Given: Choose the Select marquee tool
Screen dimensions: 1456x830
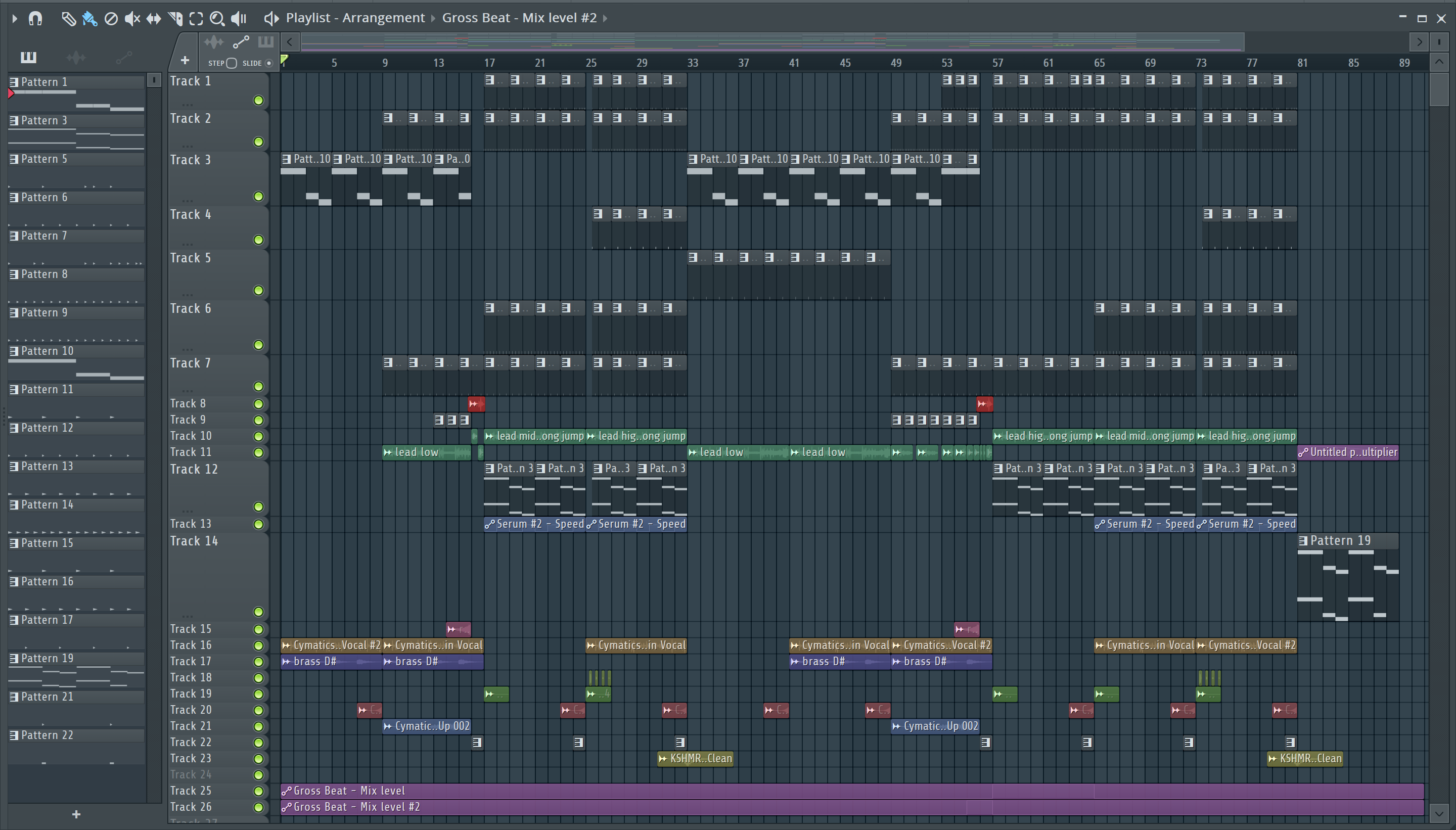Looking at the screenshot, I should click(196, 18).
